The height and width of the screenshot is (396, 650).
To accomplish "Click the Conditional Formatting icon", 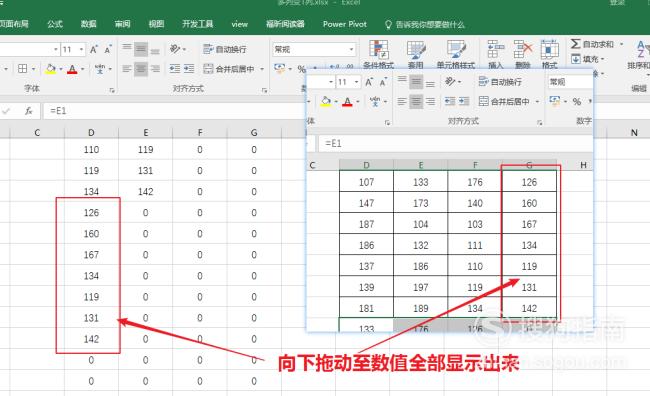I will point(378,50).
